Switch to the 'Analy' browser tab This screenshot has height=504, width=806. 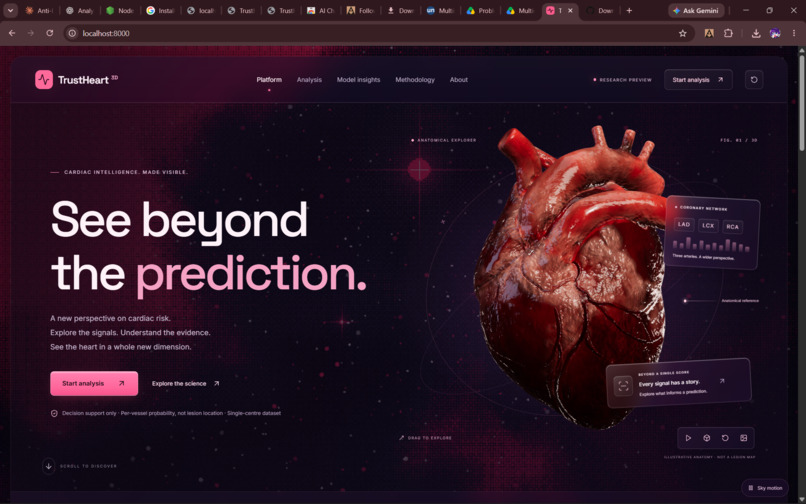tap(79, 10)
